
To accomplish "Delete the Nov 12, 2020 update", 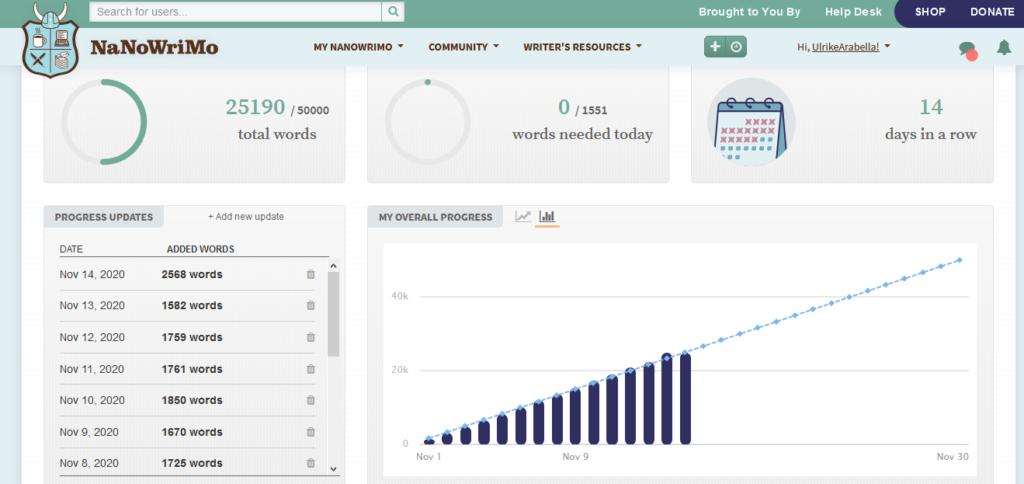I will pos(311,337).
